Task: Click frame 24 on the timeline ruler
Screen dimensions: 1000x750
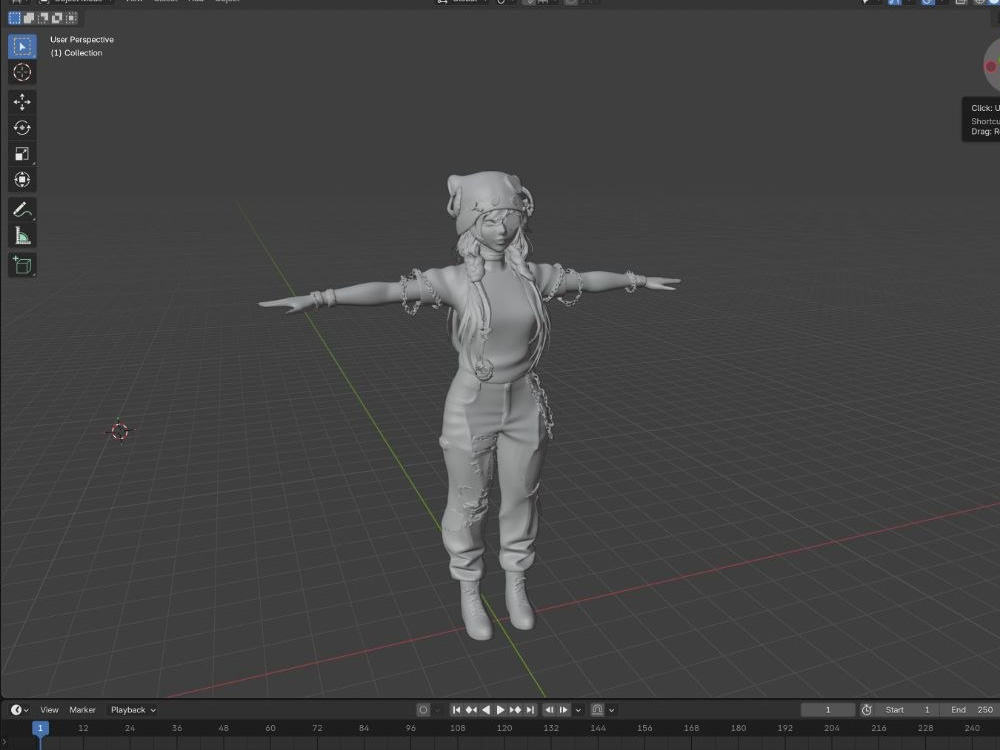Action: (130, 728)
